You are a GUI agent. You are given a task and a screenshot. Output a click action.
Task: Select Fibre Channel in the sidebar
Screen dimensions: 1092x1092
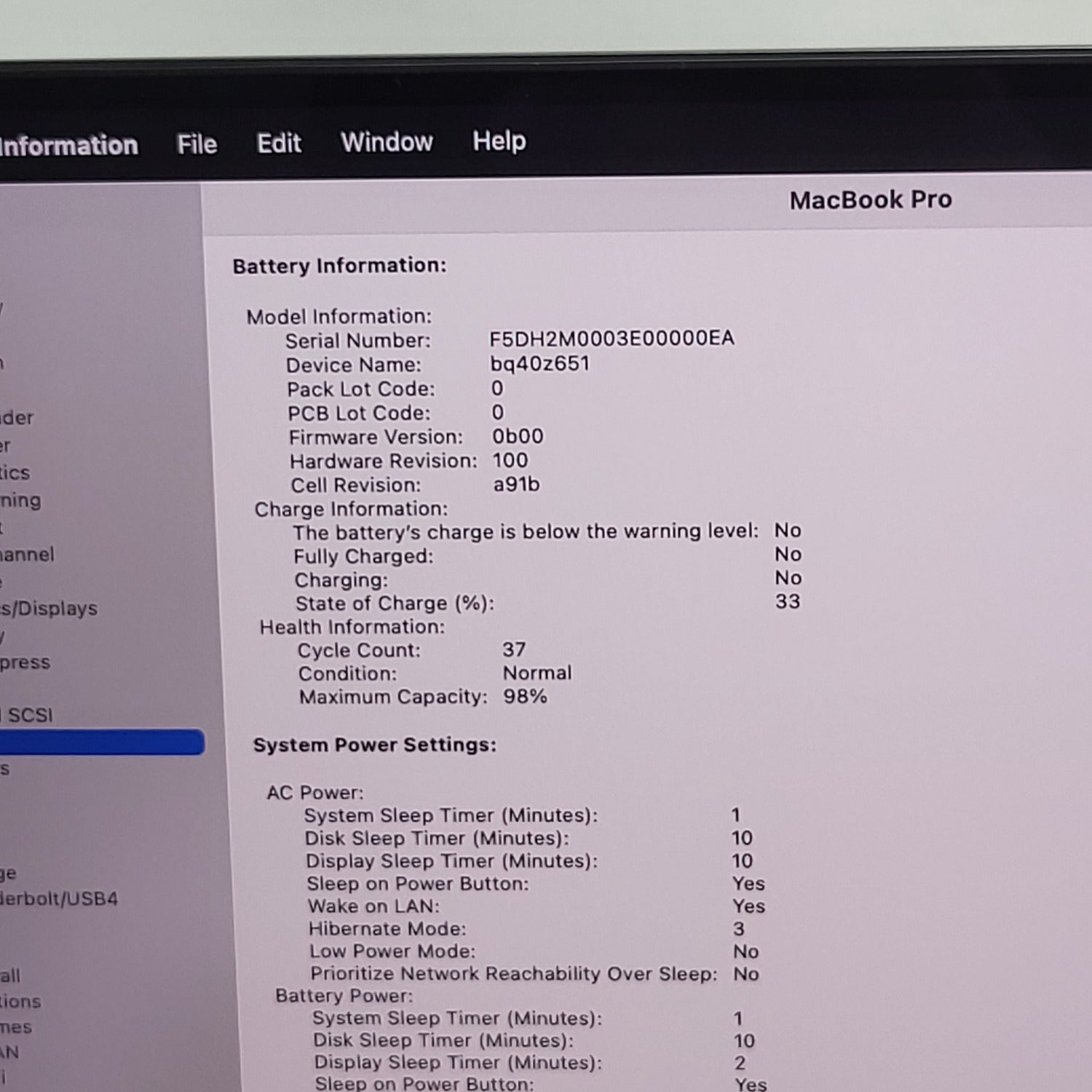pos(27,555)
